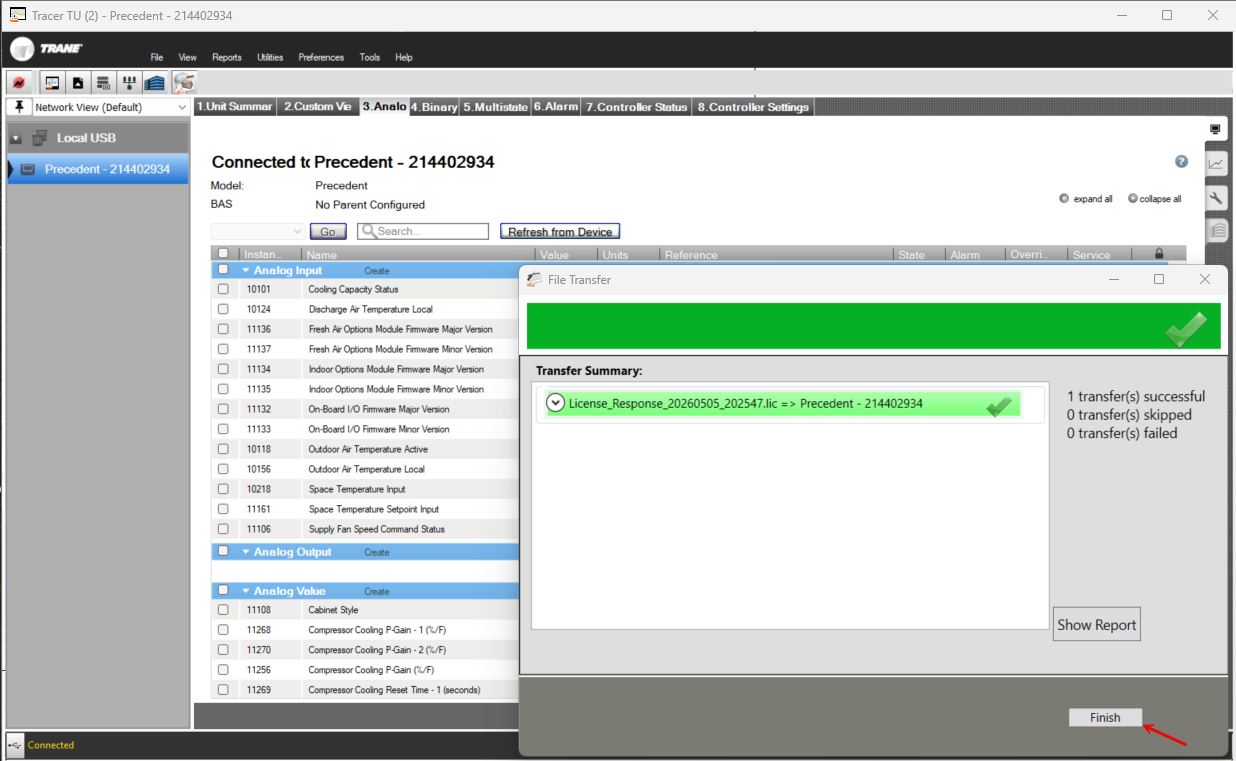Image resolution: width=1236 pixels, height=761 pixels.
Task: Tick the select-all checkbox in table header
Action: 223,254
